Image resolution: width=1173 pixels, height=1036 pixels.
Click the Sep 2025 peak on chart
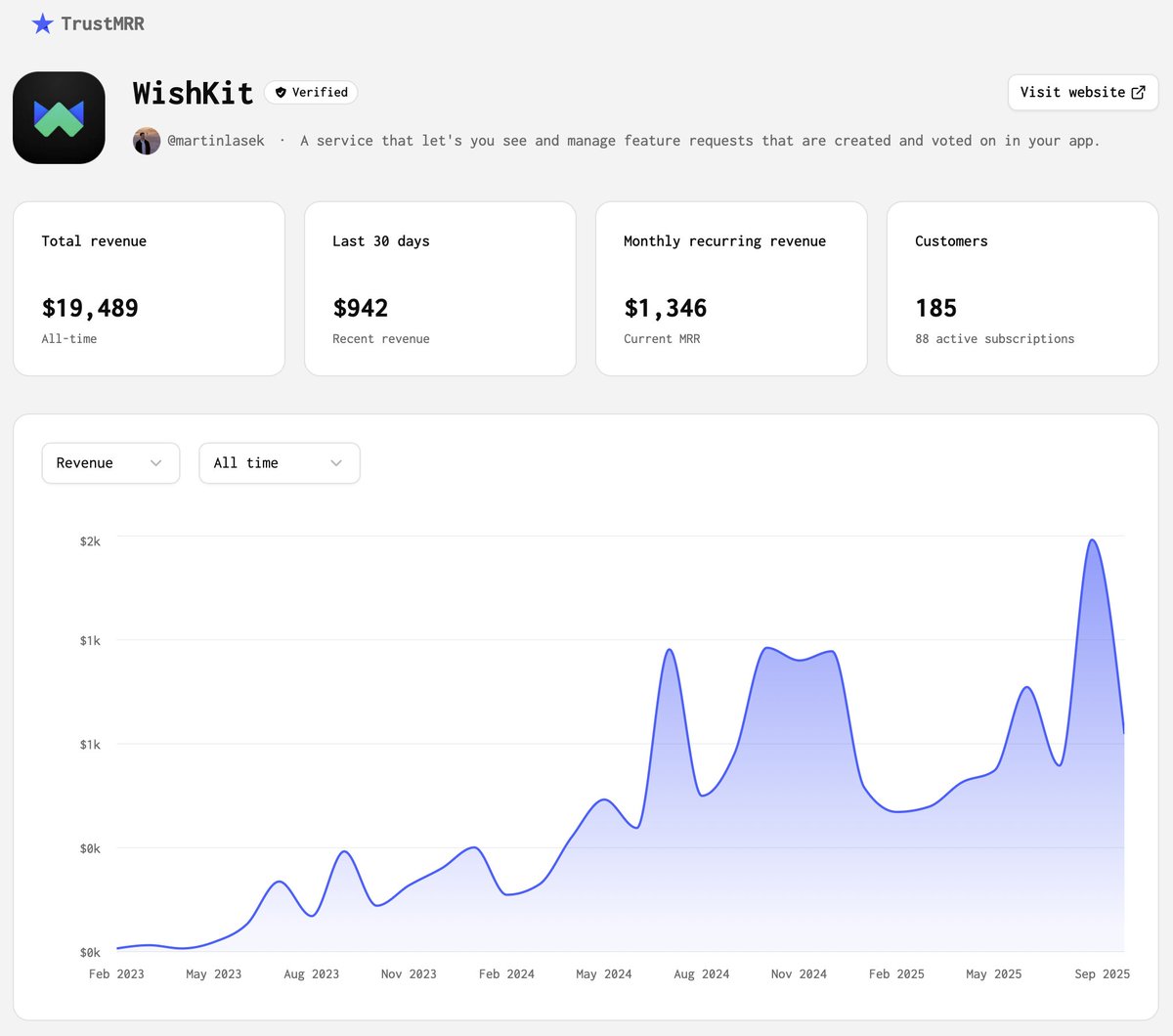point(1092,540)
